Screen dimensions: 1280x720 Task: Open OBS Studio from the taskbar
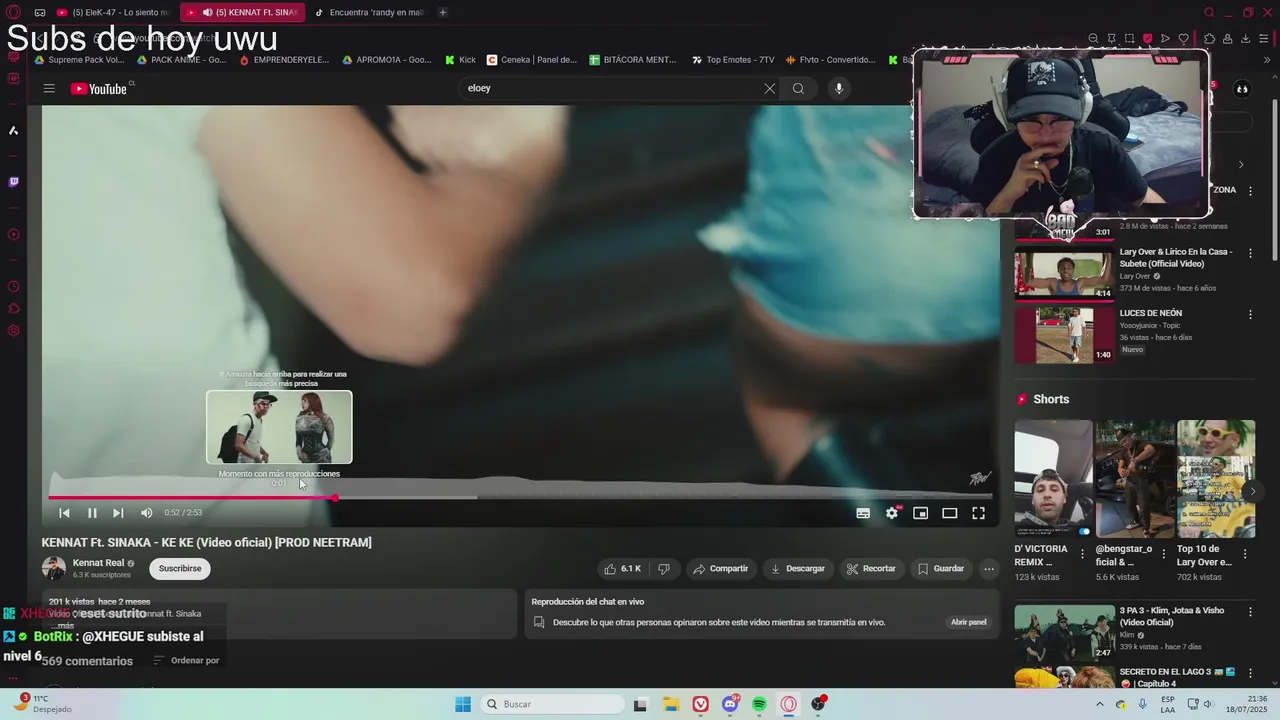[819, 704]
